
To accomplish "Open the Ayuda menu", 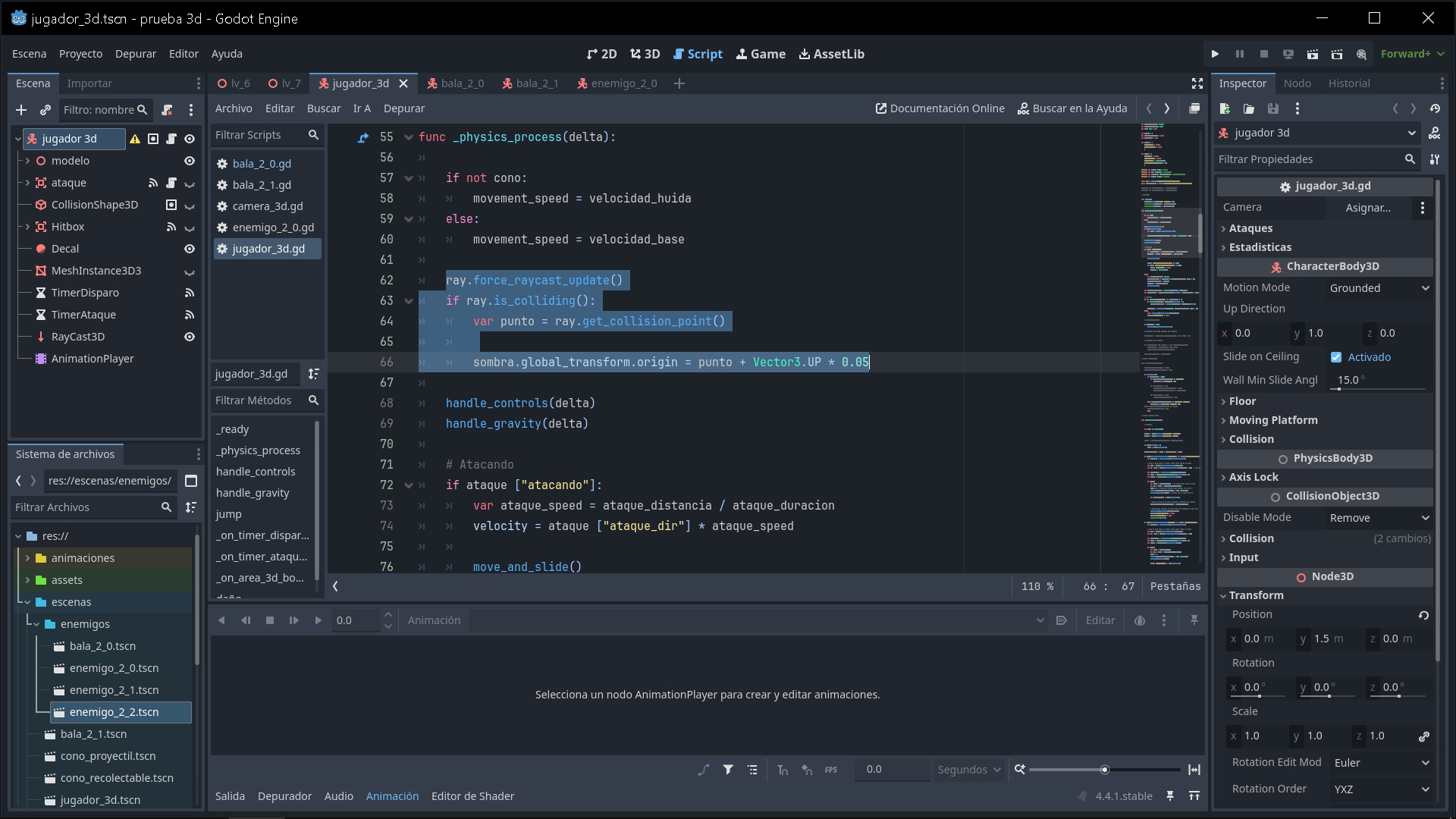I will pos(226,54).
